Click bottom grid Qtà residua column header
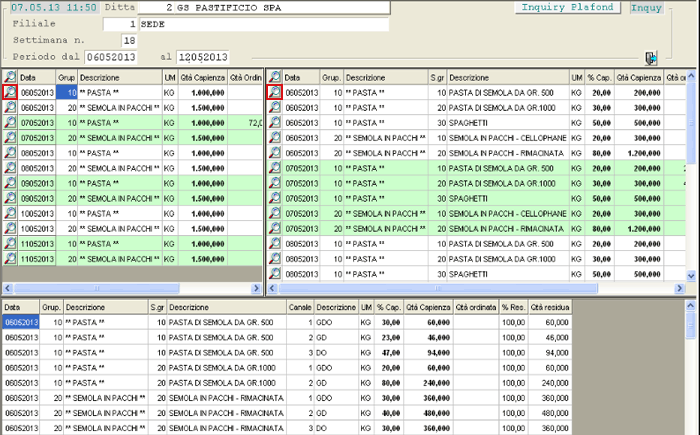 (550, 307)
